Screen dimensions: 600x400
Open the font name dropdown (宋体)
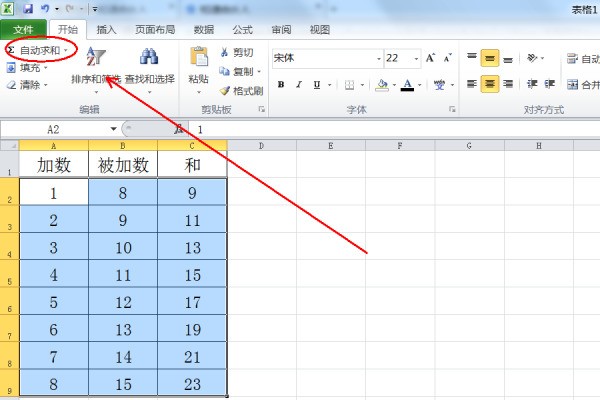click(x=378, y=59)
